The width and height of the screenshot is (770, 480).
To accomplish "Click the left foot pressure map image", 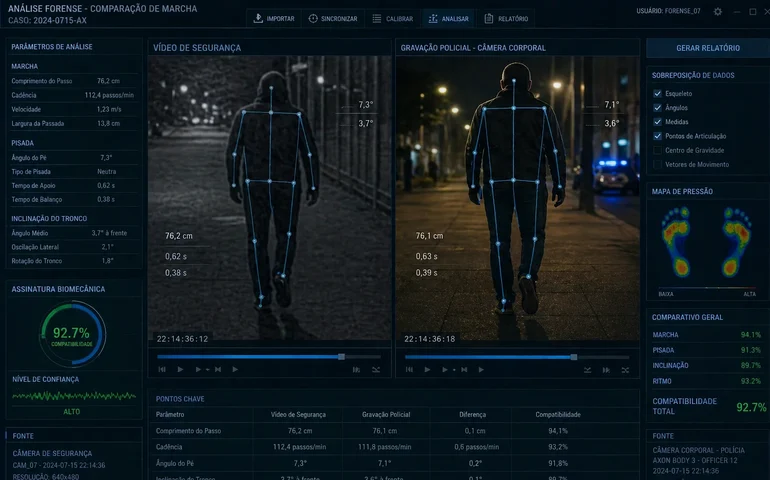I will tap(677, 242).
